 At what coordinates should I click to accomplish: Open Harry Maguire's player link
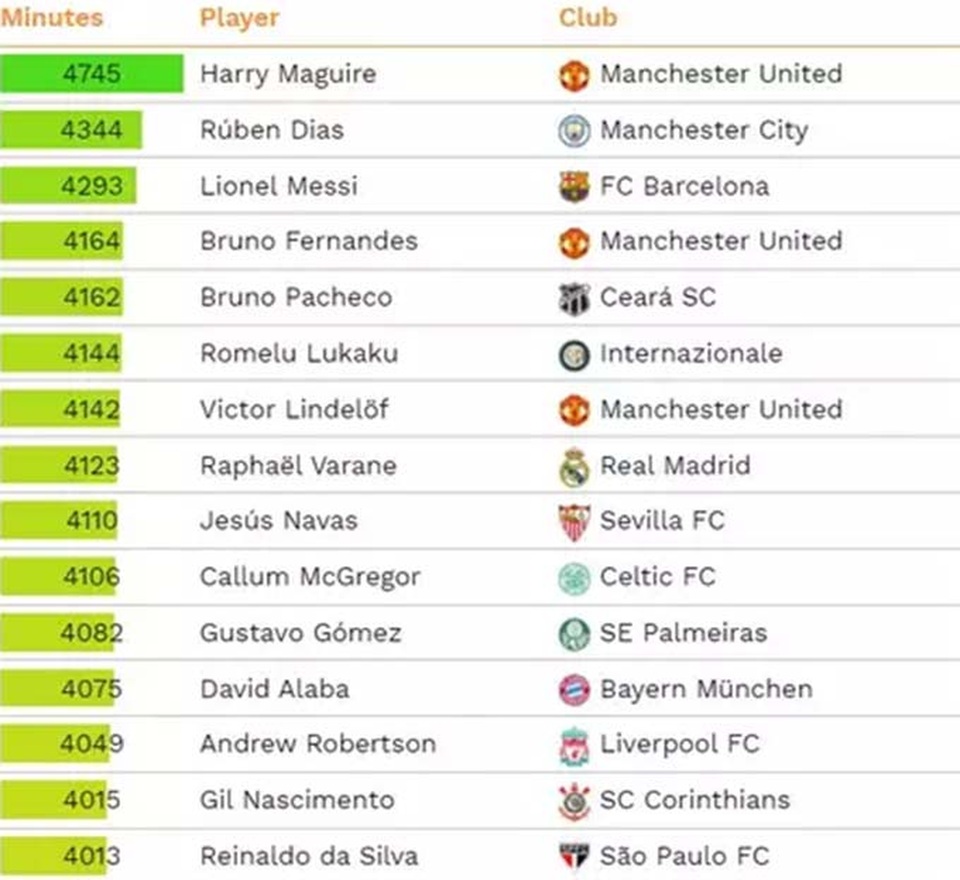(288, 74)
